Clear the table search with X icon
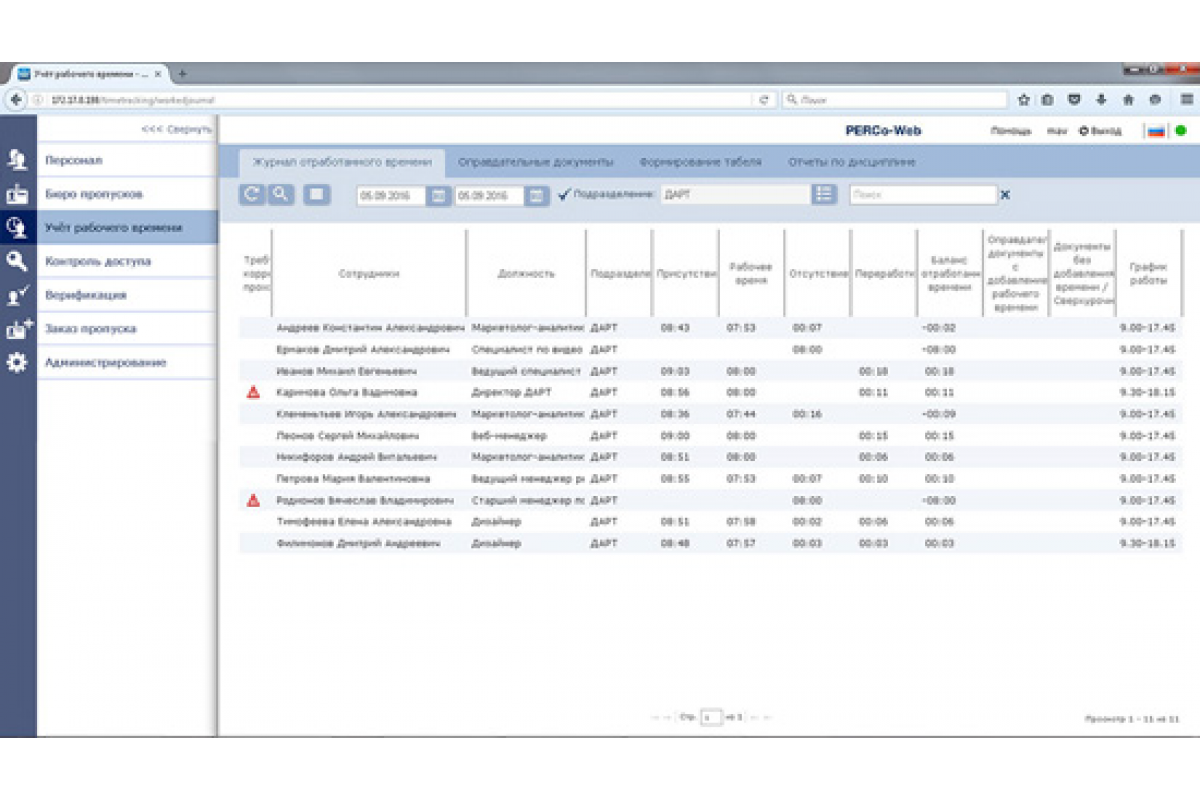 coord(1005,196)
